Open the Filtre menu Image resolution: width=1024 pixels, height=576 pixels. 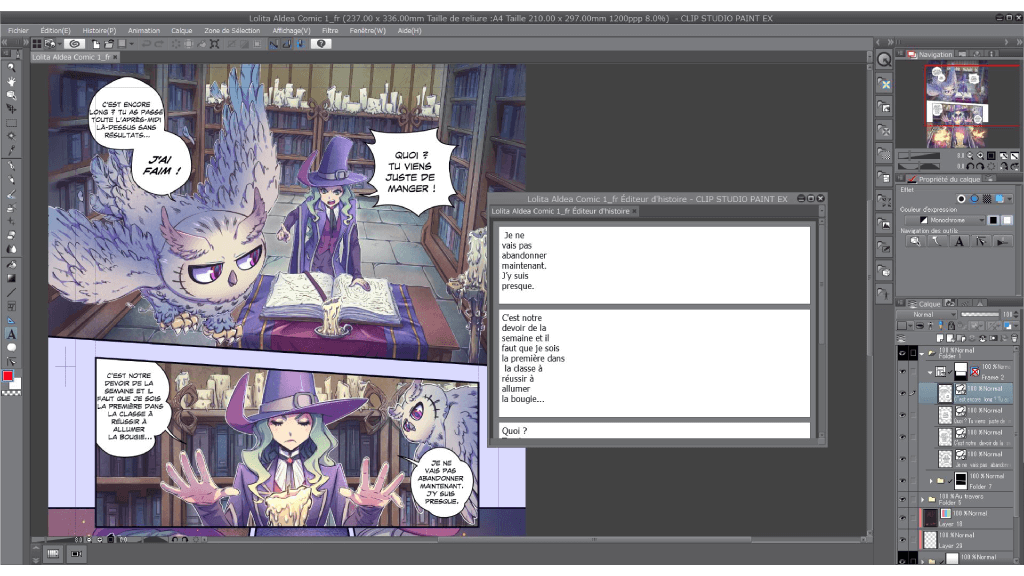click(330, 31)
